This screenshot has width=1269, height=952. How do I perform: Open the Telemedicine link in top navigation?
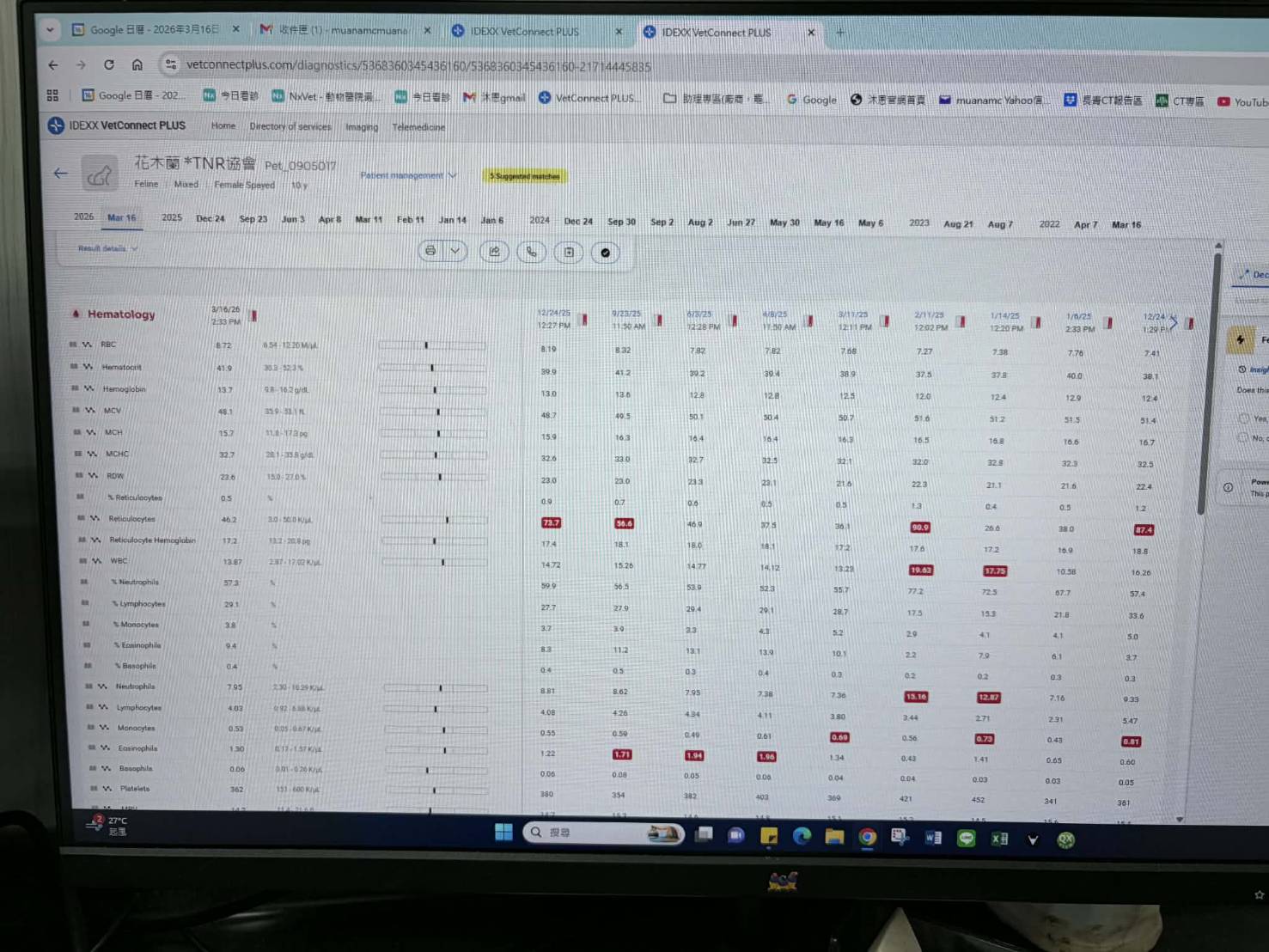click(x=418, y=127)
